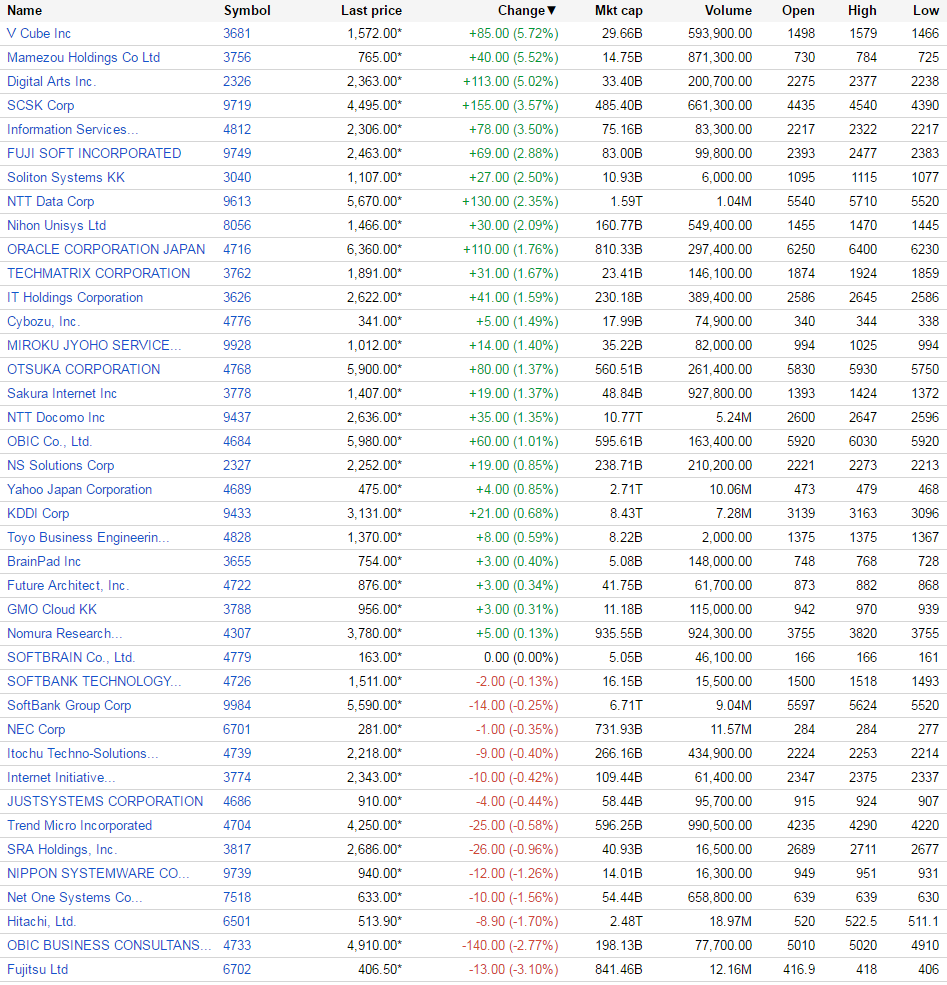Select symbol 6701 for NEC Corp
Viewport: 947px width, 985px height.
point(237,730)
